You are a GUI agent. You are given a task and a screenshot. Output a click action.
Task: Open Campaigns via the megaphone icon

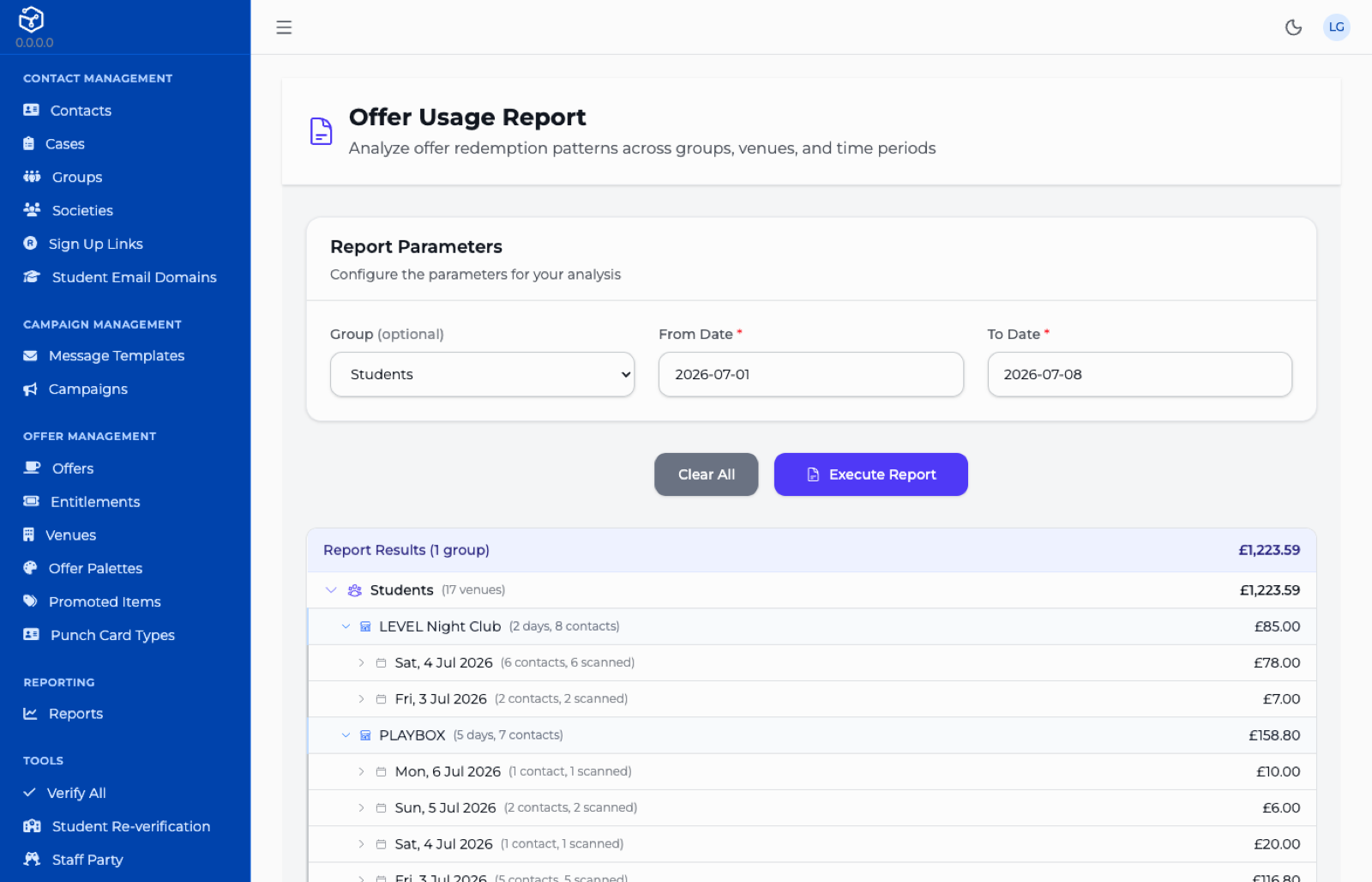[30, 389]
